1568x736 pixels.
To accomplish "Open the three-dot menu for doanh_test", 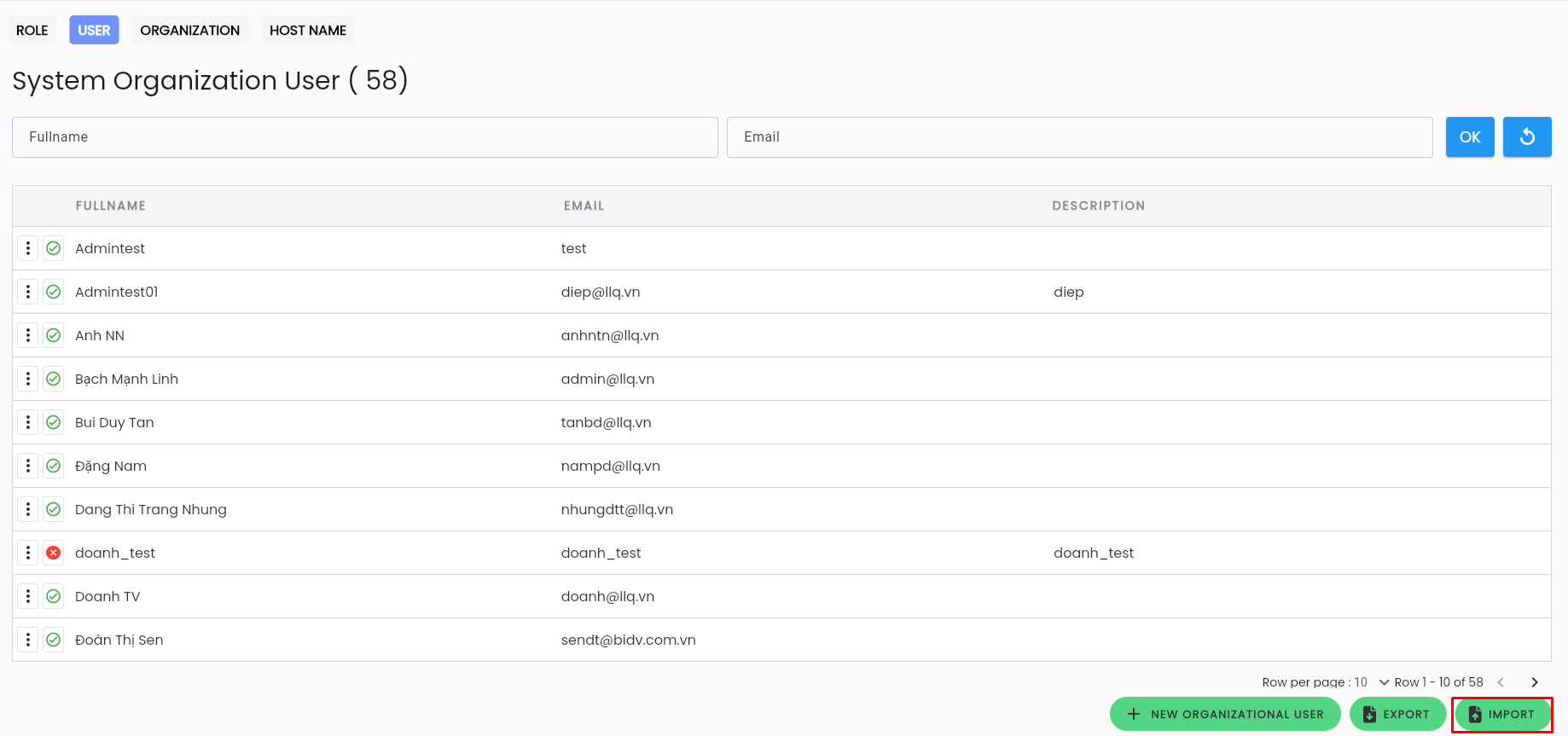I will coord(28,553).
